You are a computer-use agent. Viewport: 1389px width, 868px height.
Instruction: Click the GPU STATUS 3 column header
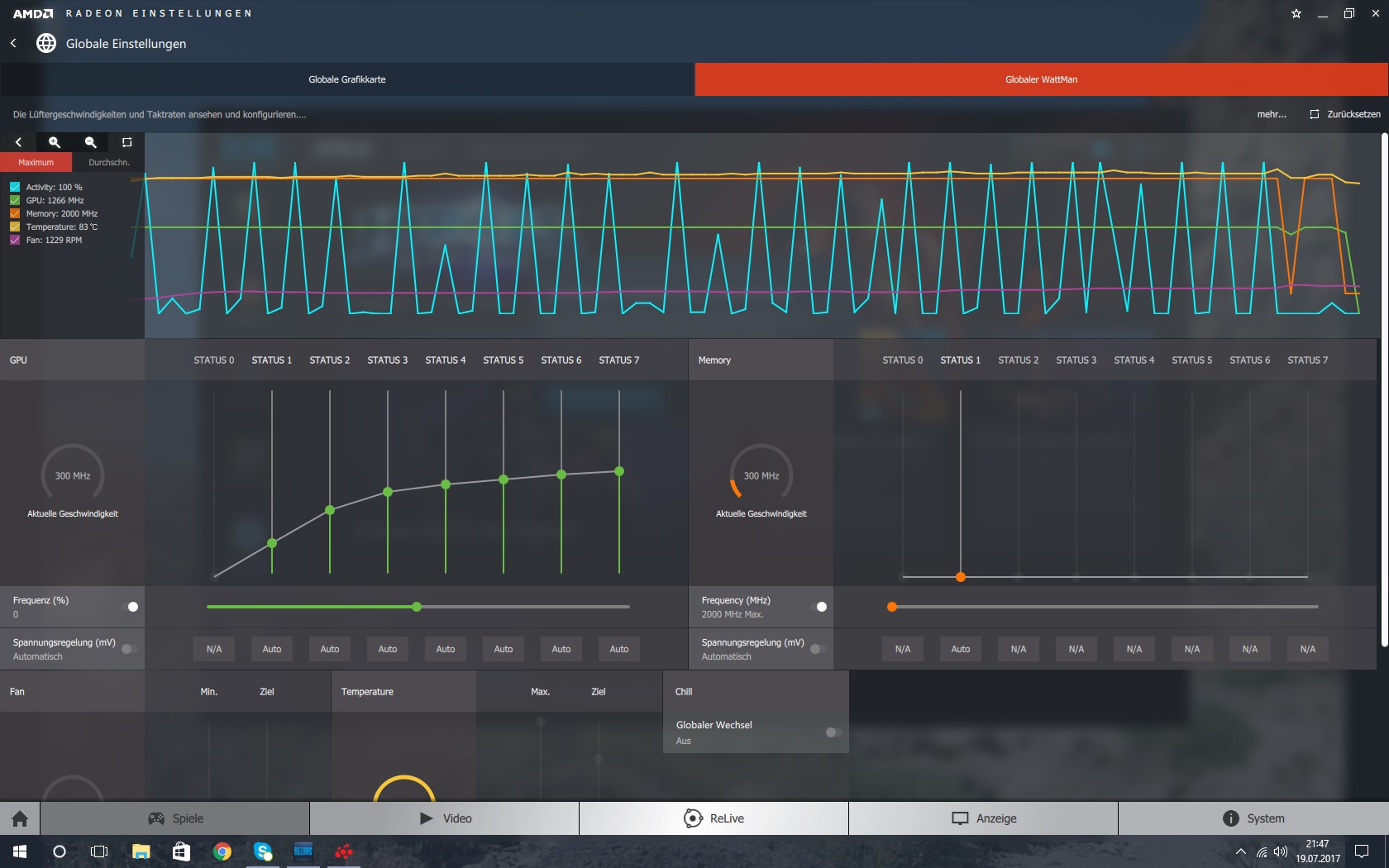[388, 360]
